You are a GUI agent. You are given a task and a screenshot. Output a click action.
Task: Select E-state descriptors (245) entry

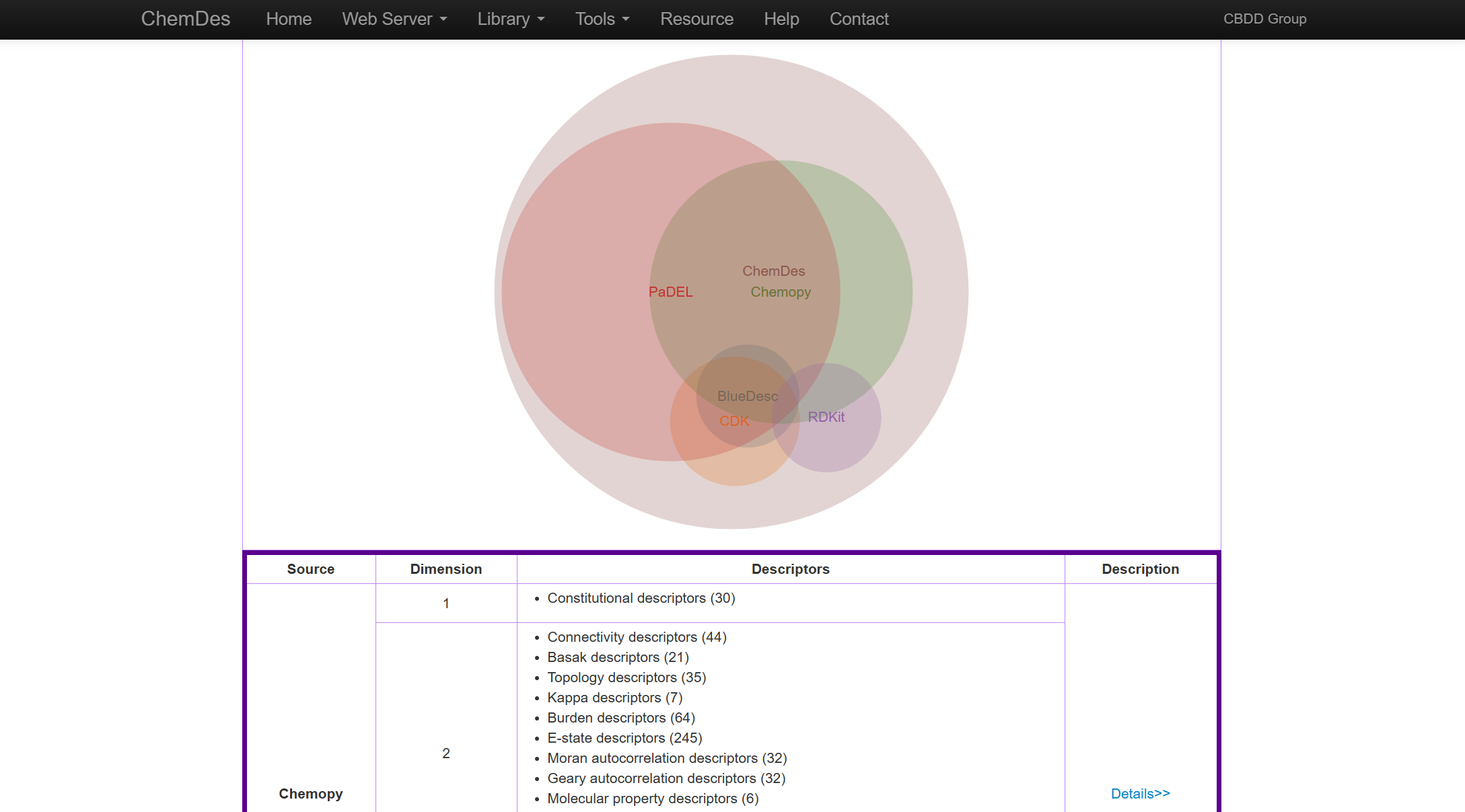click(x=624, y=738)
